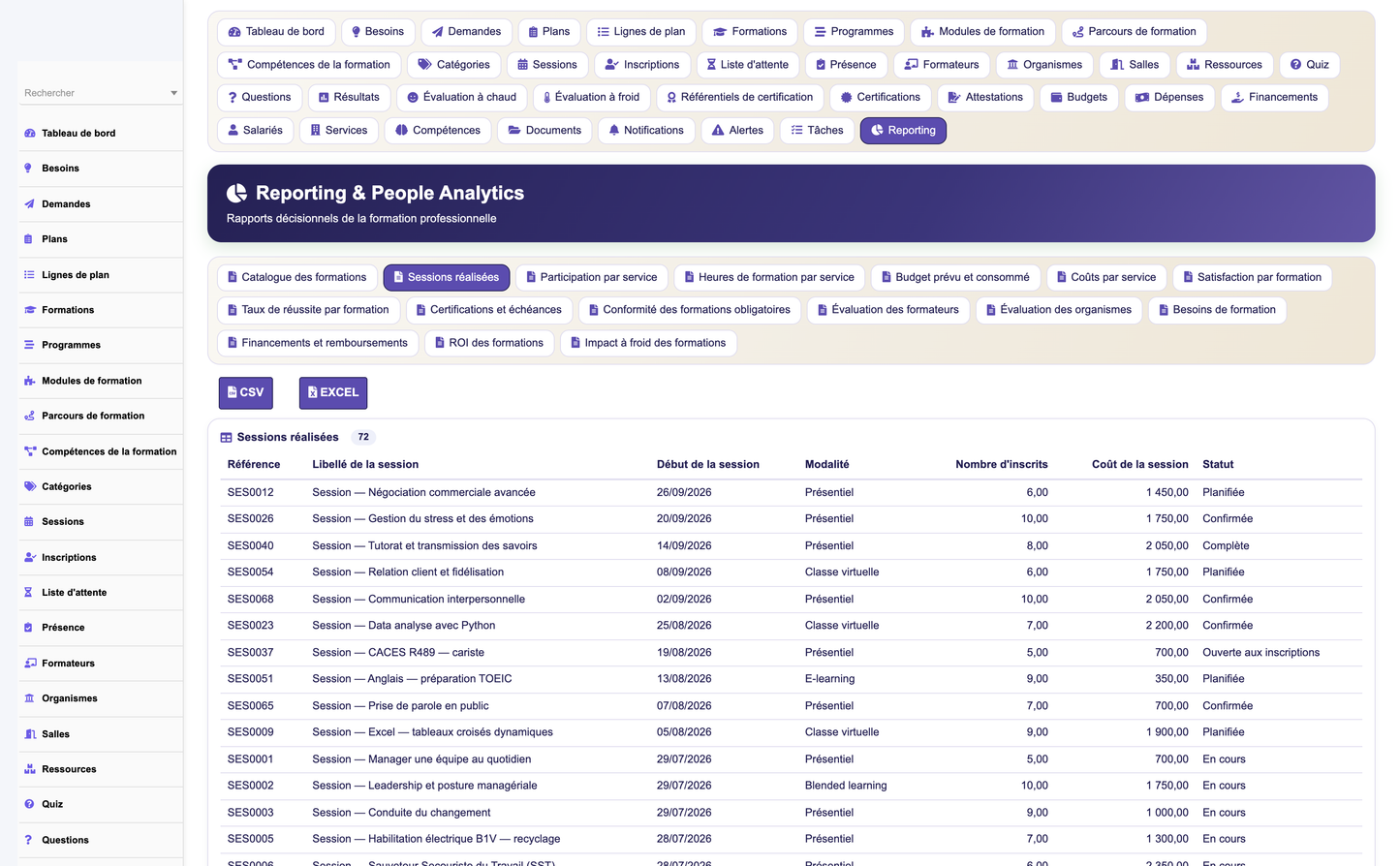Click the 'Blended learning' modality cell
Image resolution: width=1400 pixels, height=866 pixels.
click(x=846, y=786)
